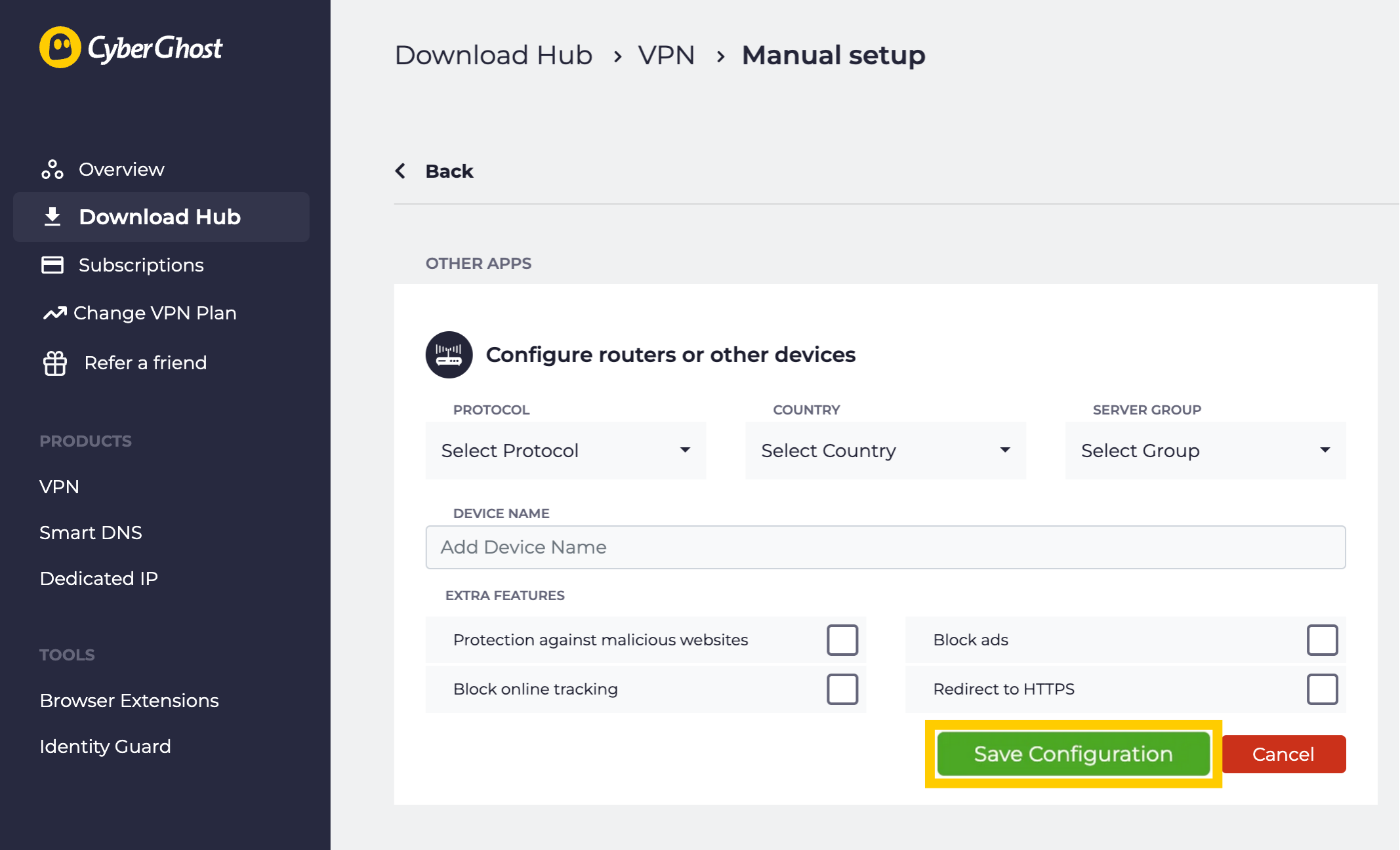Click the red Cancel button
The height and width of the screenshot is (850, 1400).
(1284, 754)
